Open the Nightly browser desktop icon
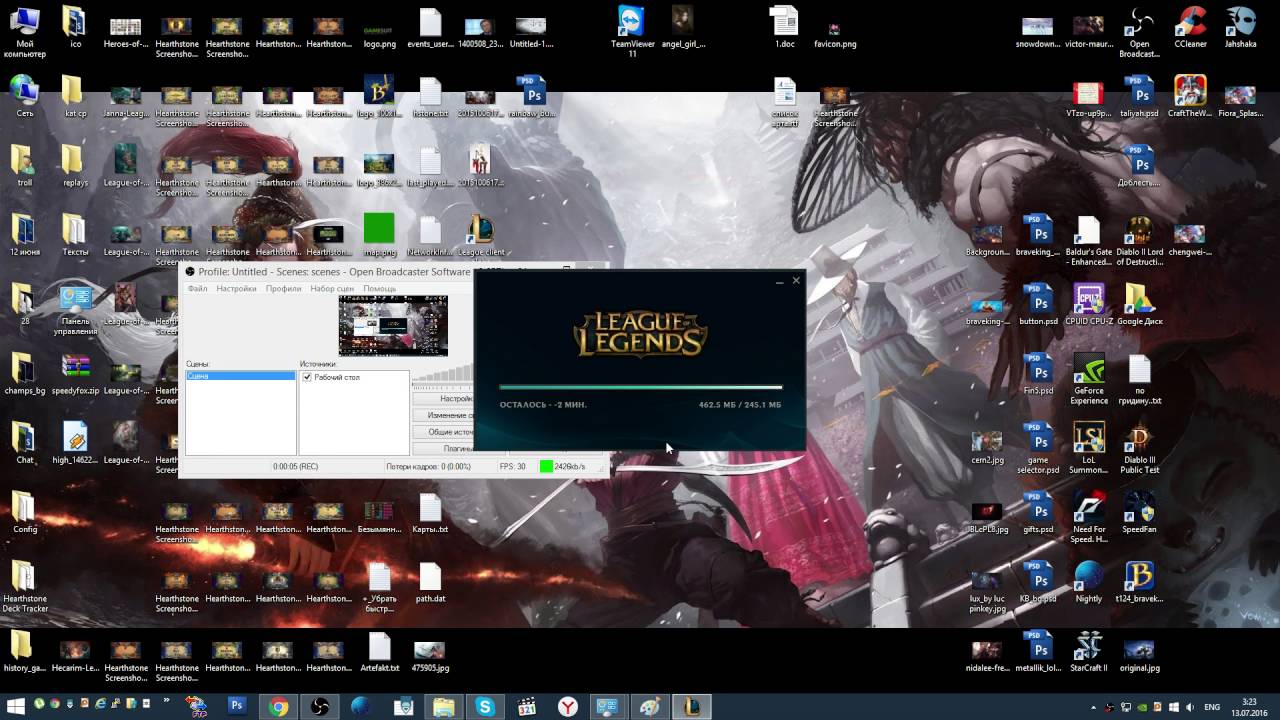Screen dimensions: 1280x720 (x=1088, y=581)
